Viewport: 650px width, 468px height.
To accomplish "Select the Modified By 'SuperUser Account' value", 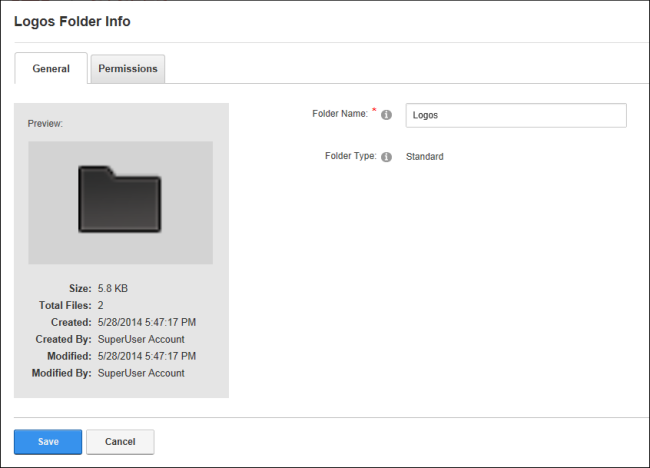I will (x=141, y=373).
